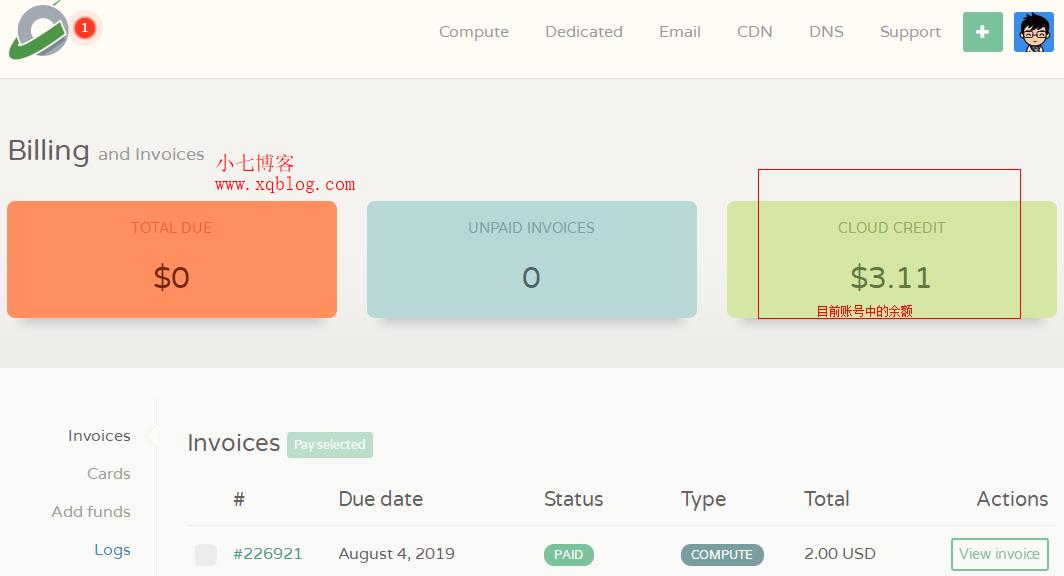The width and height of the screenshot is (1064, 576).
Task: Click the planet logo icon
Action: coord(39,31)
